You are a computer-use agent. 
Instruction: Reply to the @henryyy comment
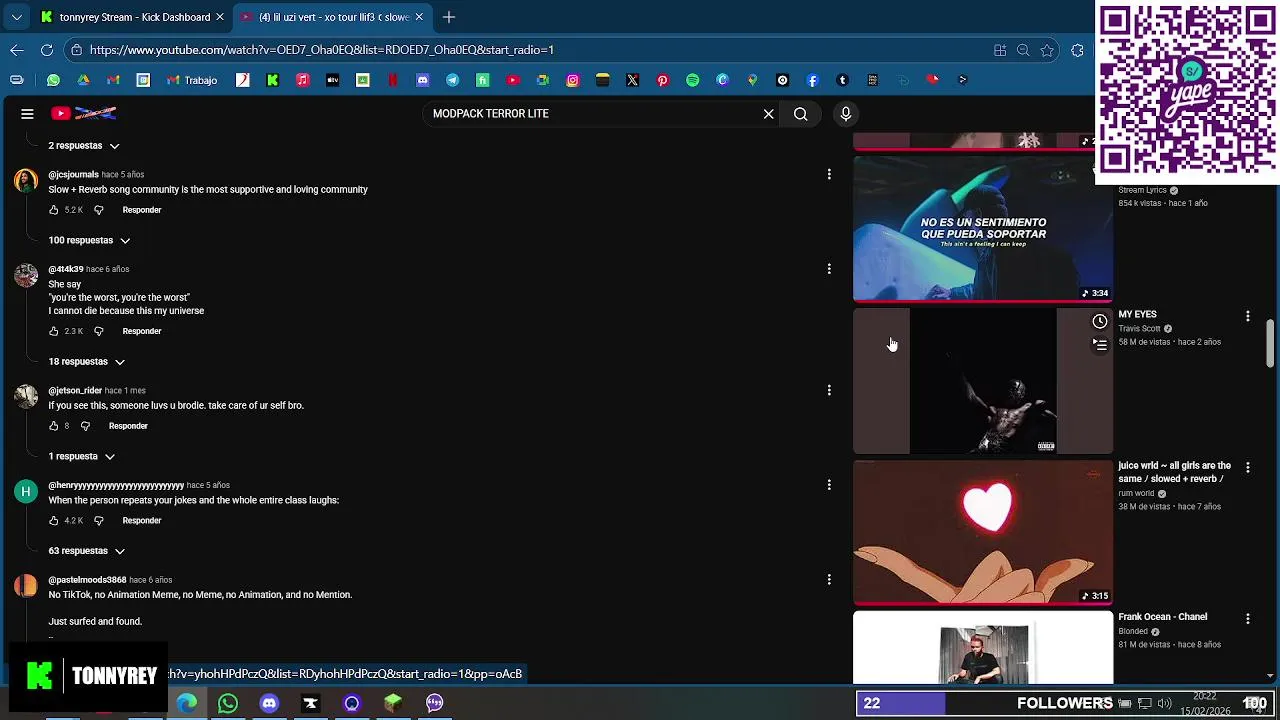pos(142,521)
